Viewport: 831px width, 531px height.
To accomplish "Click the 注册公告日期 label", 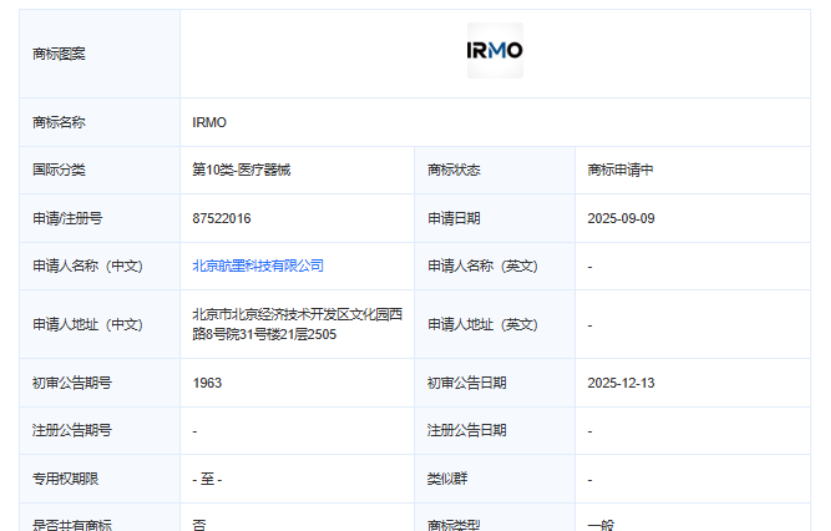I will (467, 430).
